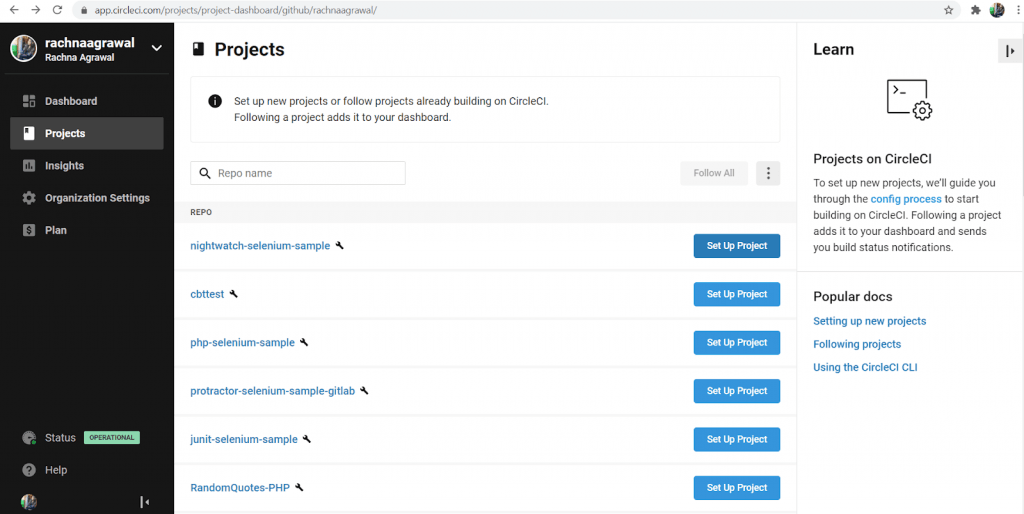Viewport: 1024px width, 514px height.
Task: Click the wrench icon beside nightwatch-selenium-sample
Action: point(340,246)
